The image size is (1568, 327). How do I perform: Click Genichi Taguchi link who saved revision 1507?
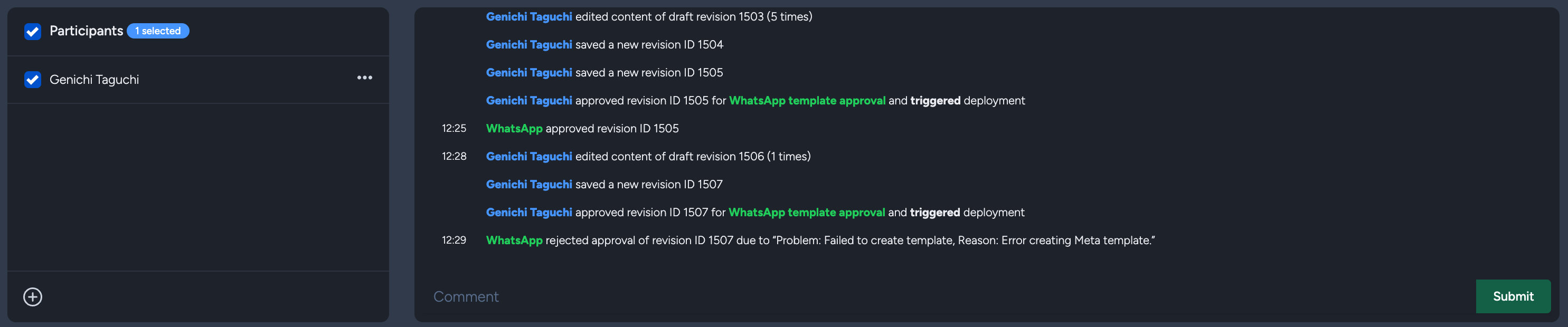coord(528,184)
